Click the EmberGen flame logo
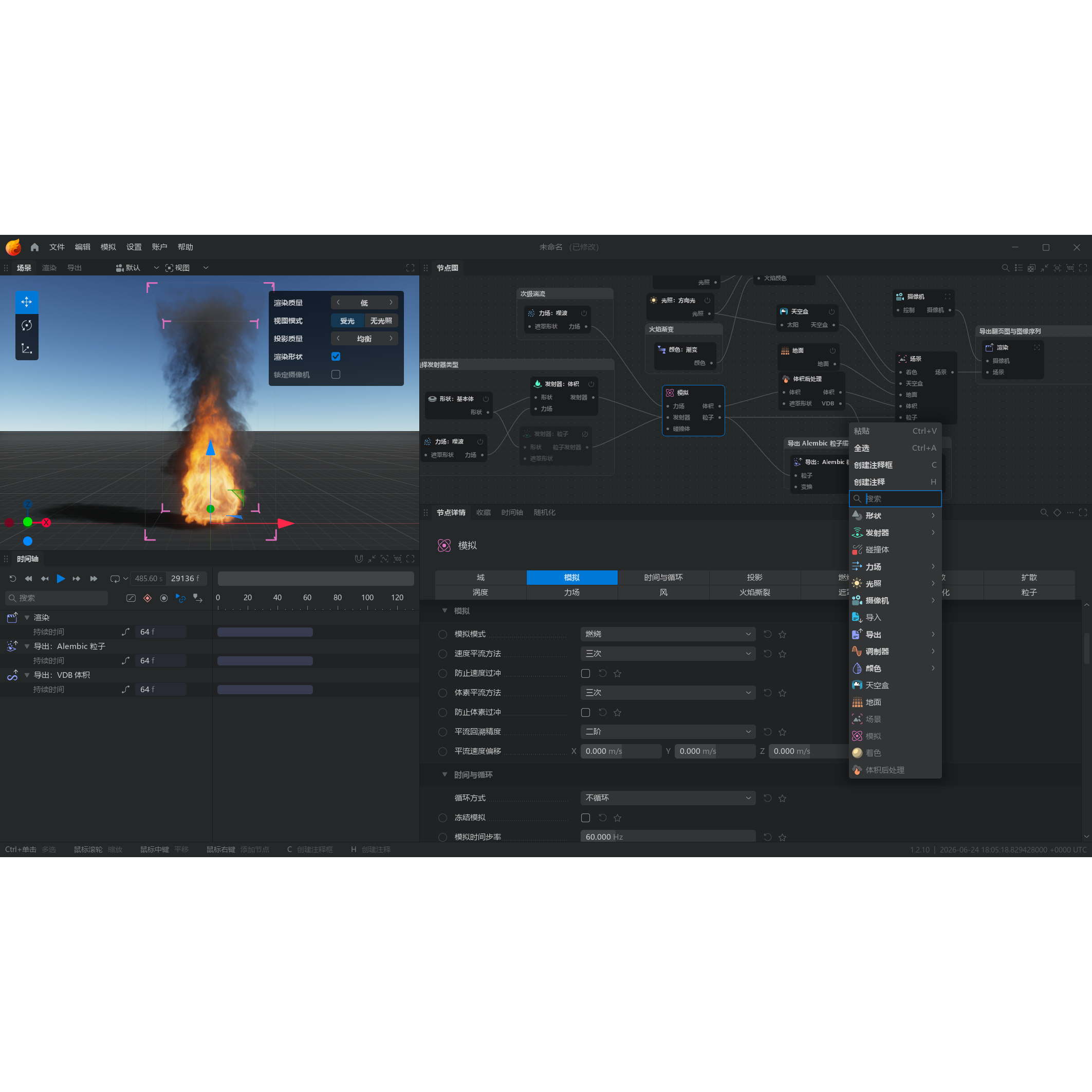Viewport: 1092px width, 1092px height. [x=13, y=247]
